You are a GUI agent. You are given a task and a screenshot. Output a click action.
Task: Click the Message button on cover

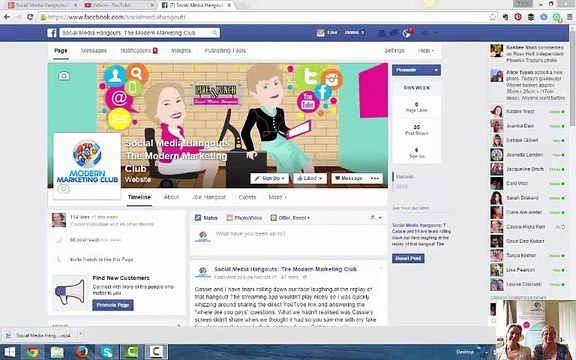tap(349, 178)
